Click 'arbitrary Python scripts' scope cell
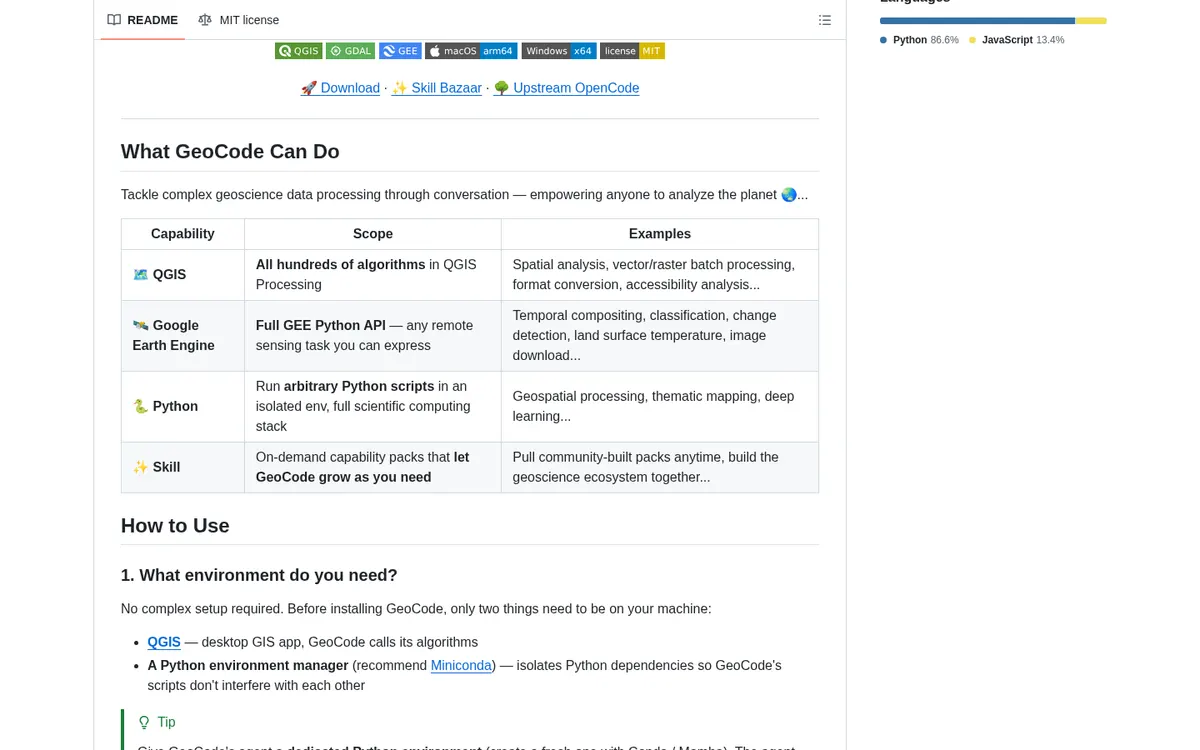 [373, 406]
